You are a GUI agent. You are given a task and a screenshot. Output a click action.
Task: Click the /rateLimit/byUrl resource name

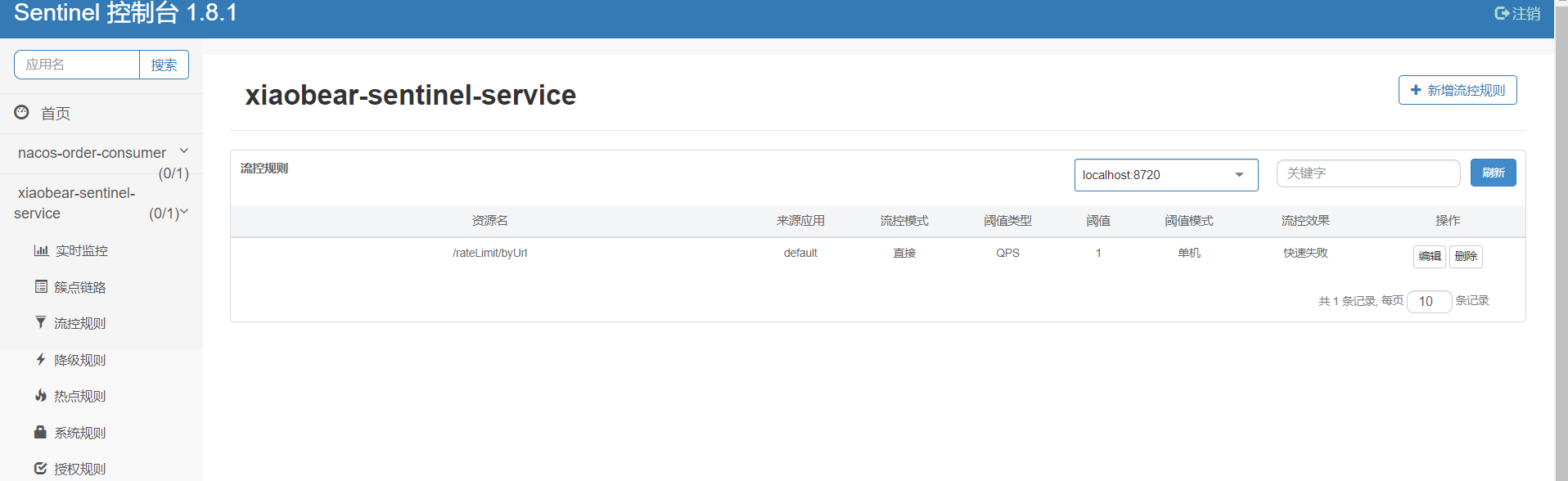coord(489,253)
